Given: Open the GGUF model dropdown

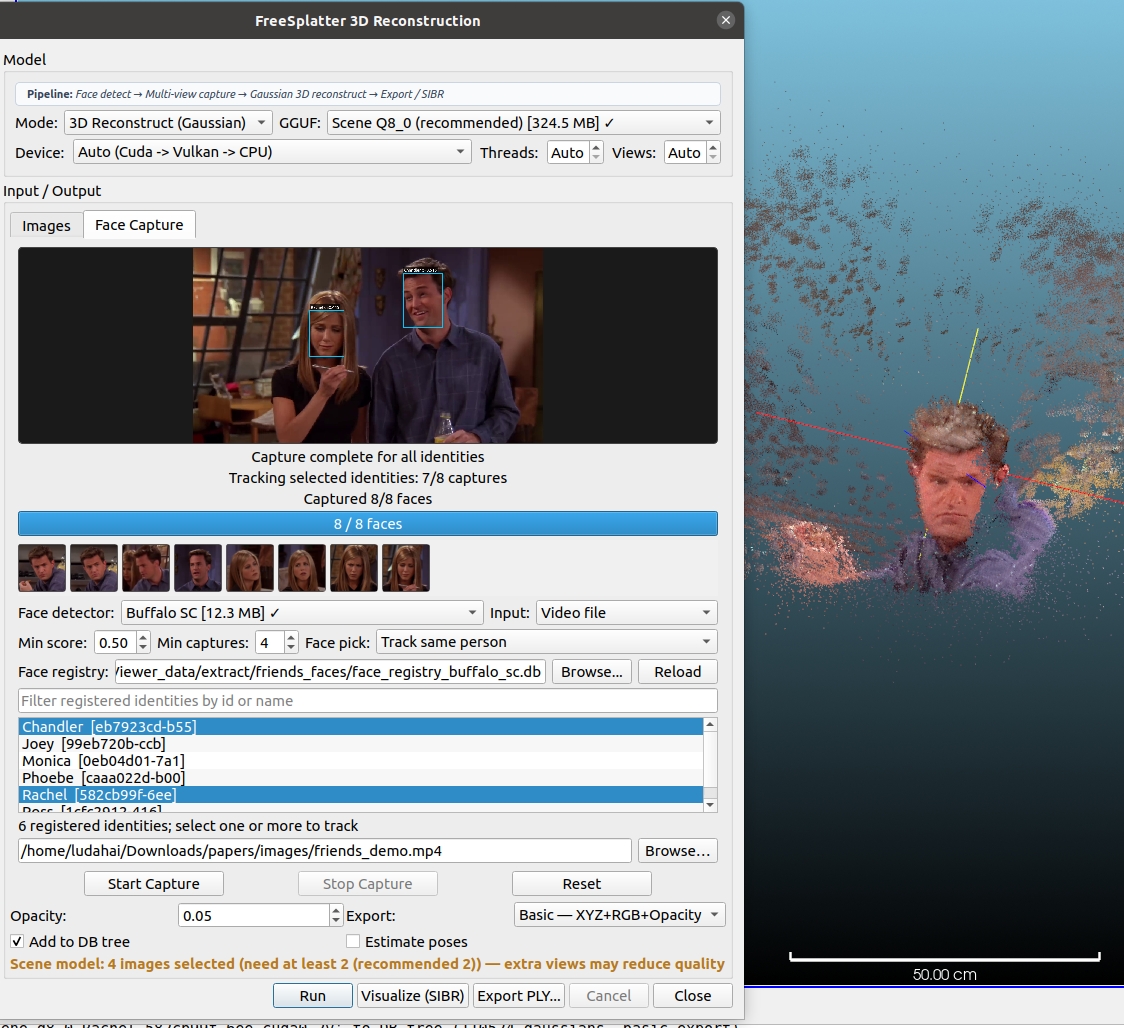Looking at the screenshot, I should 523,123.
